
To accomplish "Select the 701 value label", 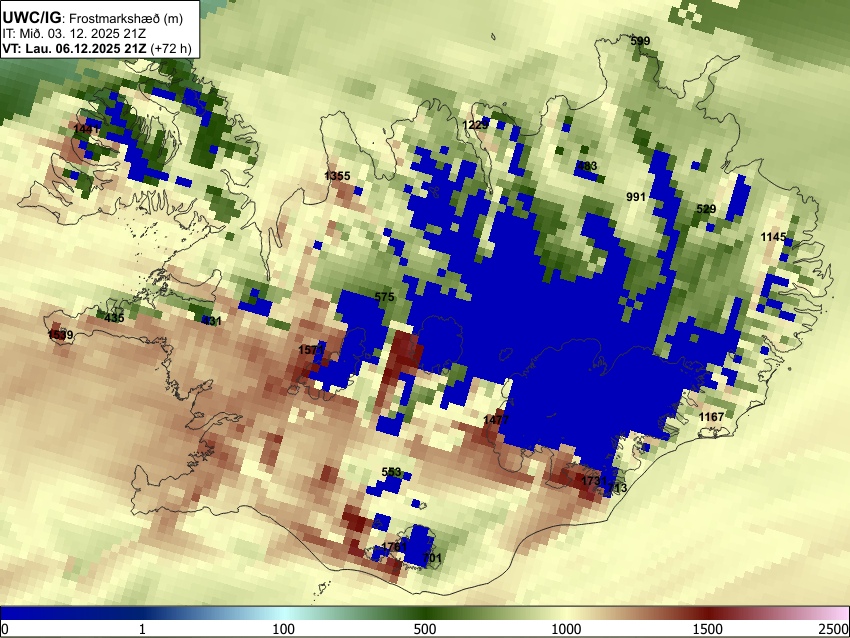I will point(432,557).
